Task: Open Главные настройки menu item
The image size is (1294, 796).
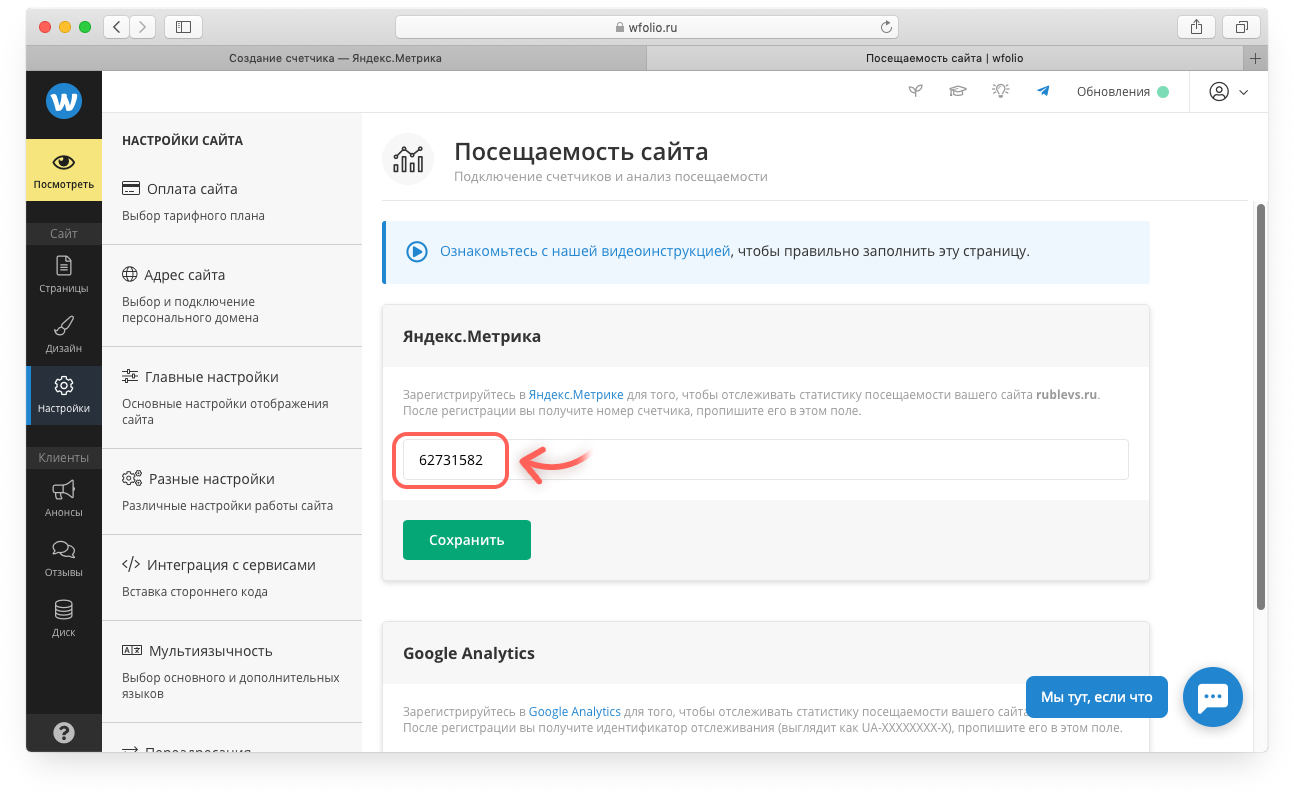Action: click(232, 397)
